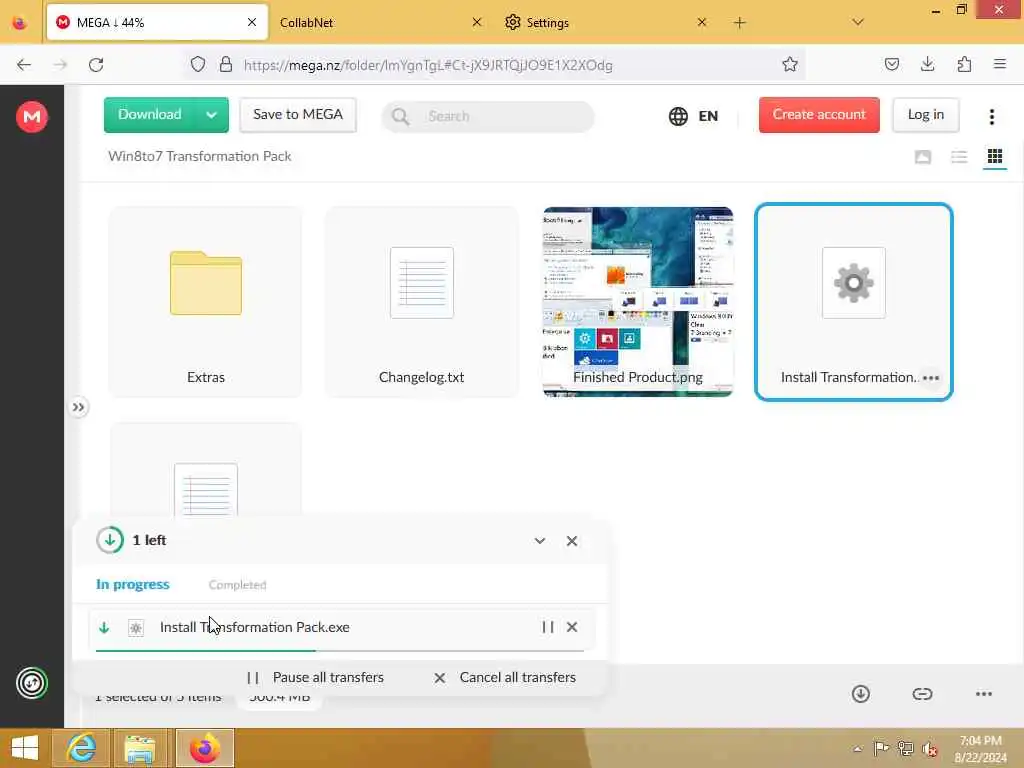Image resolution: width=1024 pixels, height=768 pixels.
Task: Switch to the Completed transfers tab
Action: coord(237,584)
